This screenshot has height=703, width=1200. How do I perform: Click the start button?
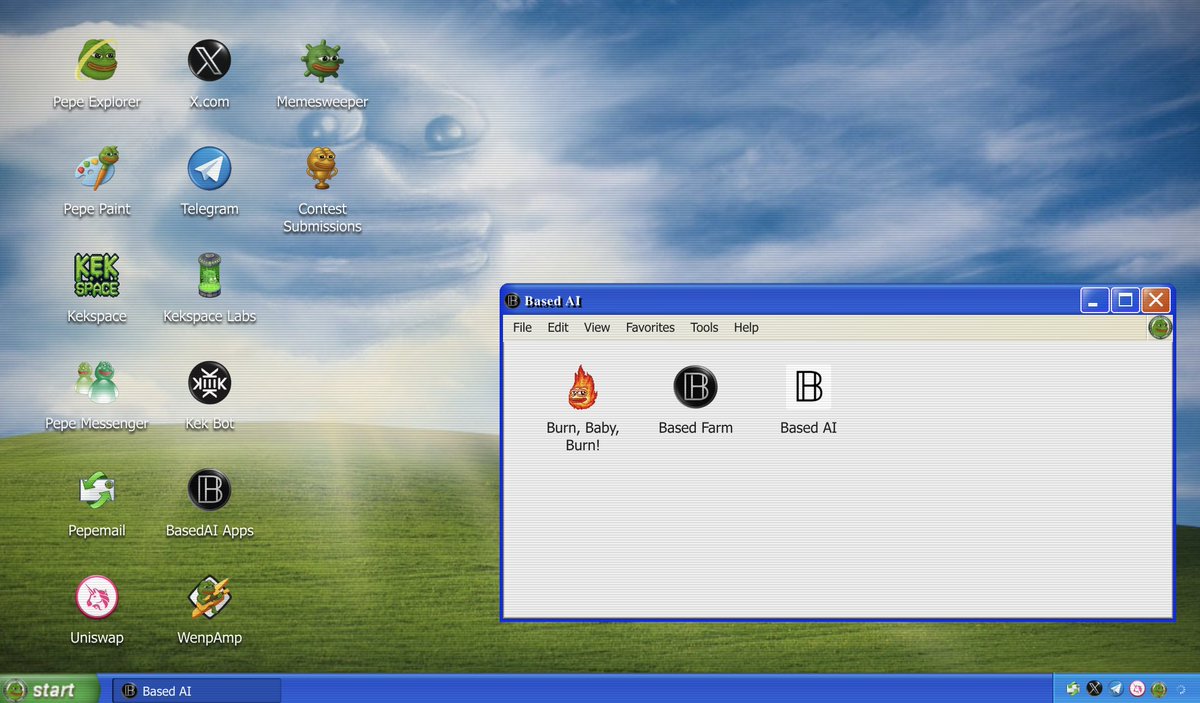[50, 689]
